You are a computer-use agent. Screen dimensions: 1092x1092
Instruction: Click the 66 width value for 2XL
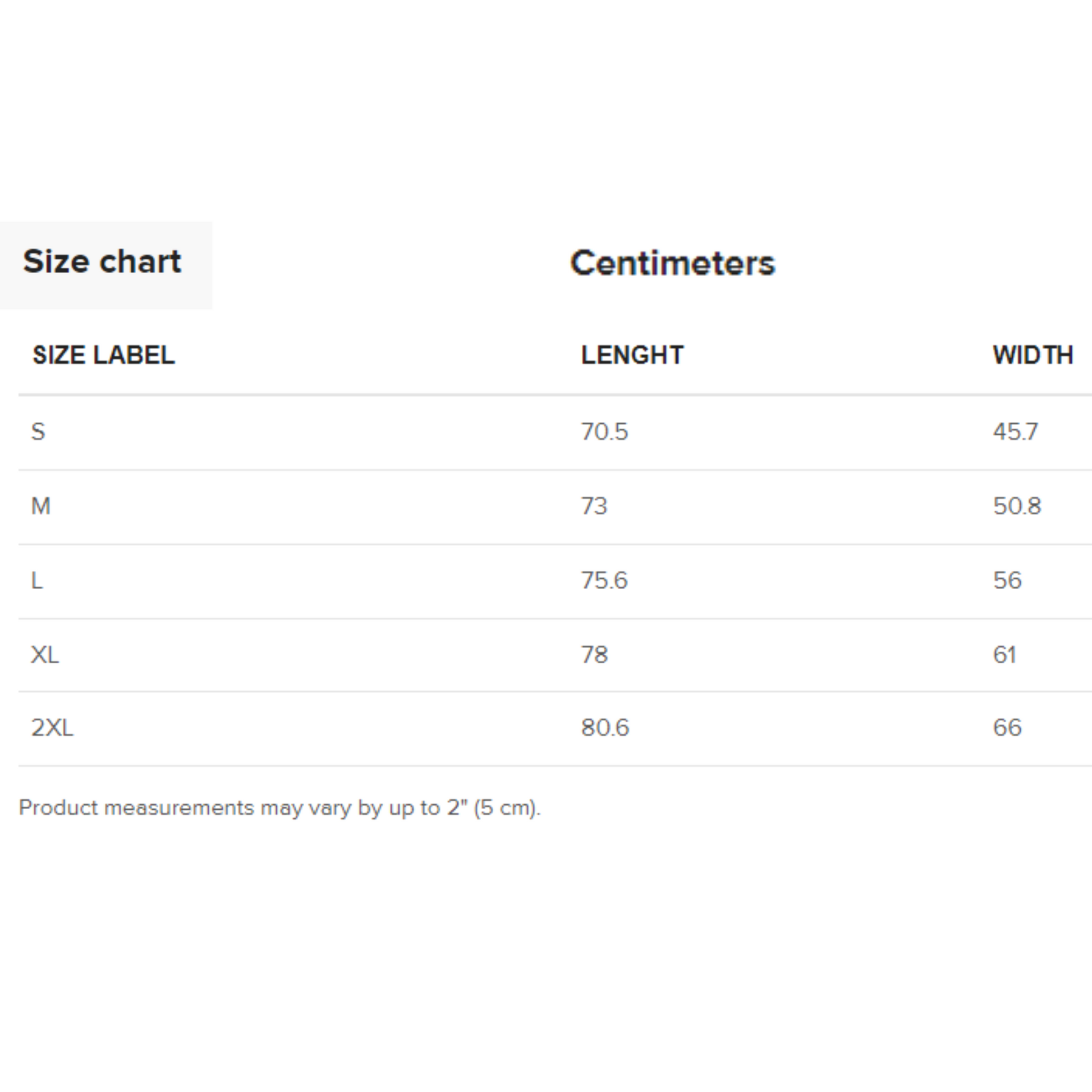click(x=1007, y=727)
